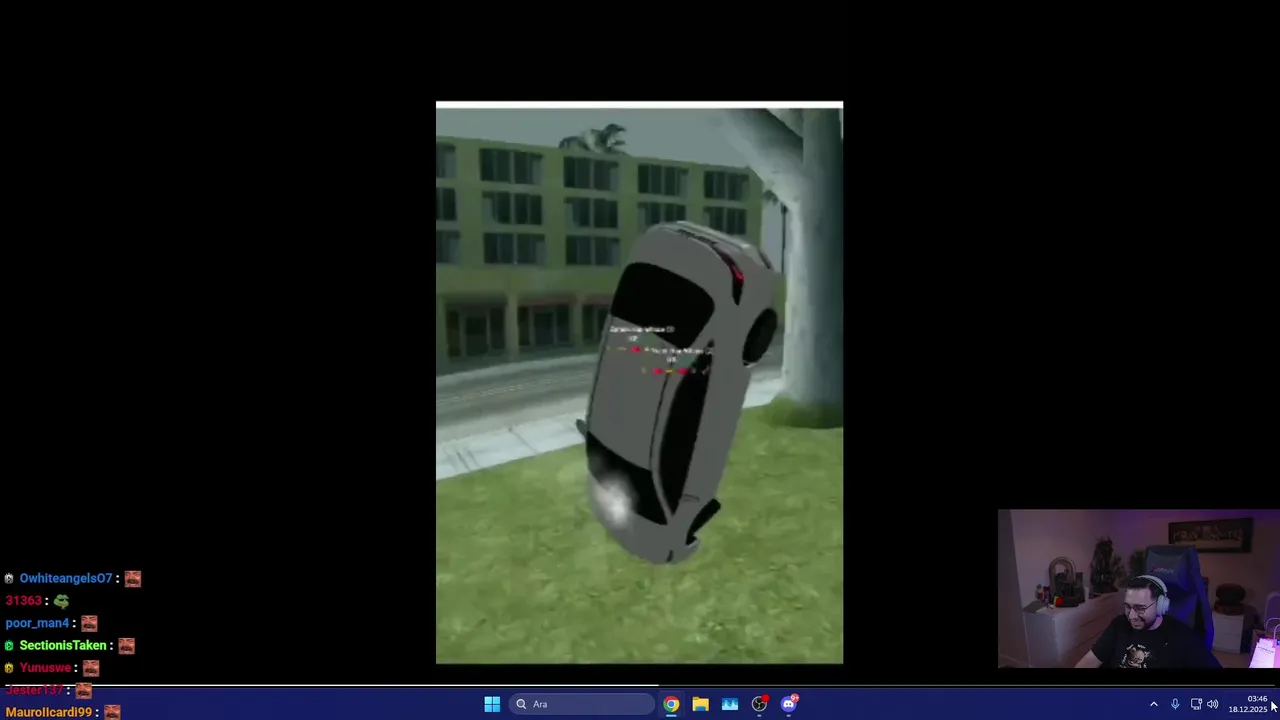
Task: Click the streamer webcam feed
Action: 1139,588
